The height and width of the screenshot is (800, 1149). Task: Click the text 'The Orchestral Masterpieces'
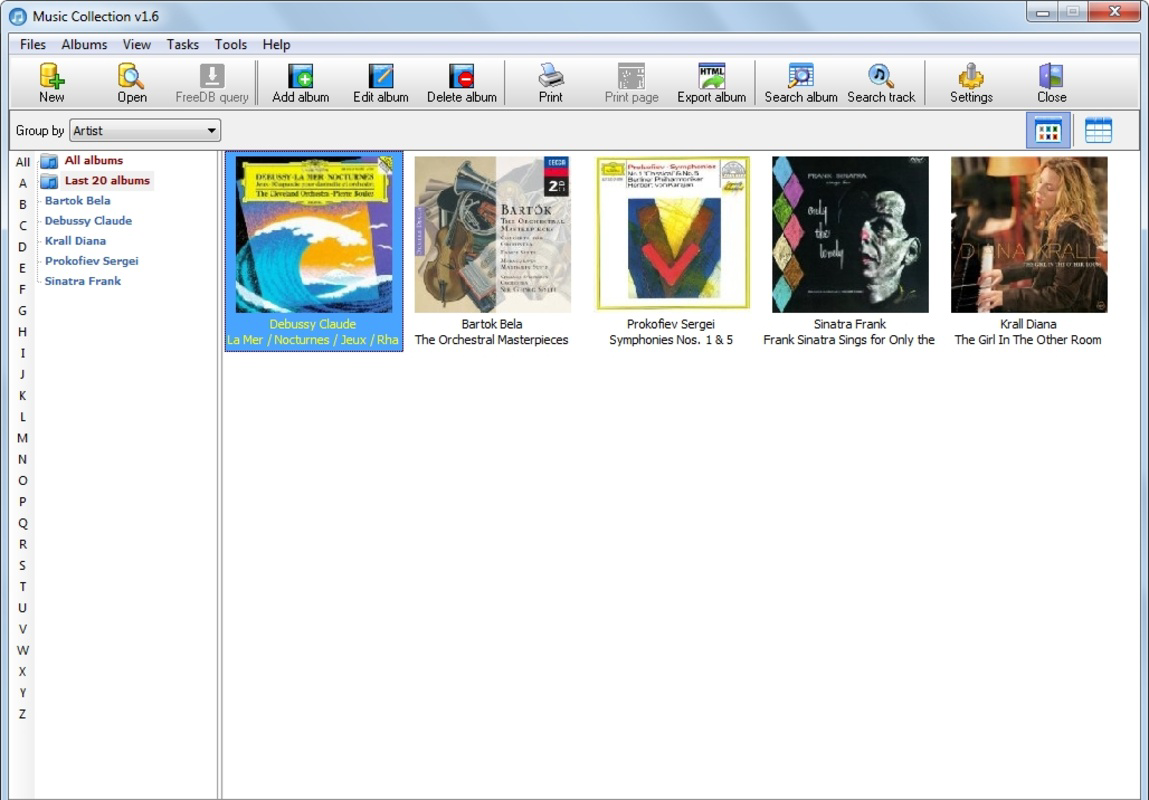click(x=492, y=340)
